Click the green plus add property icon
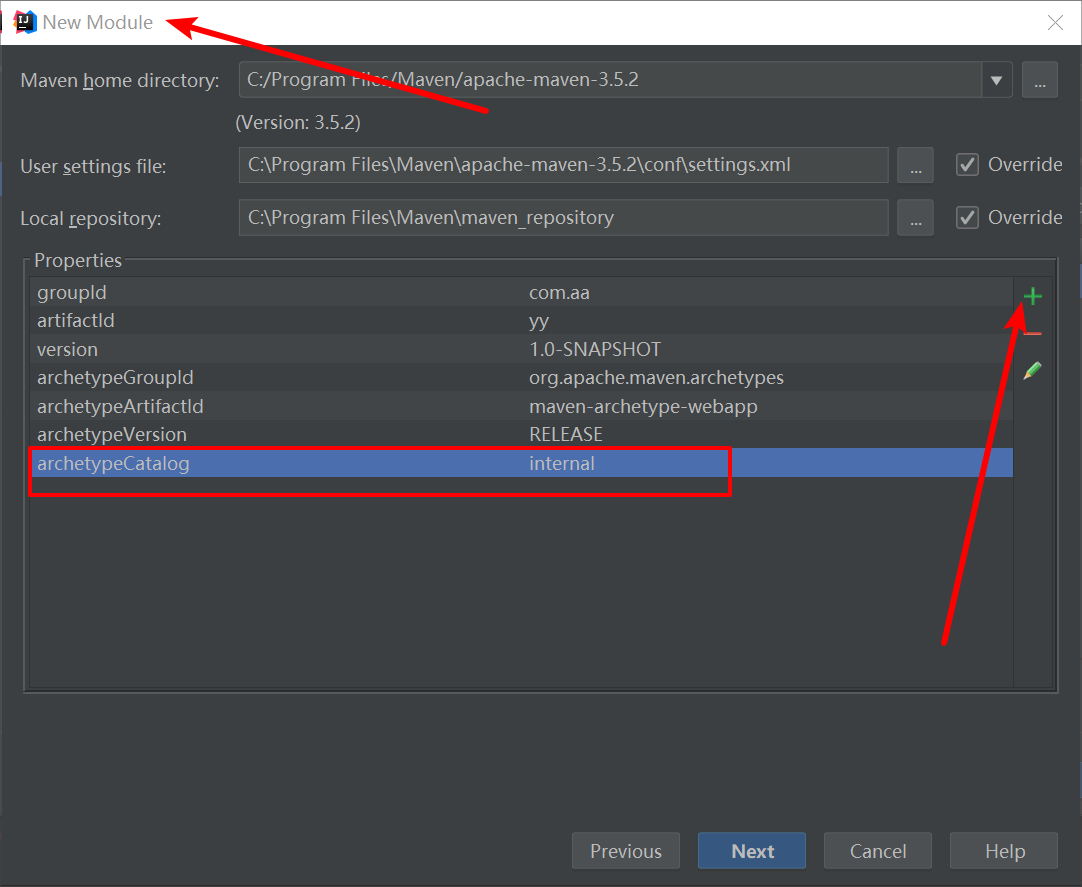Image resolution: width=1082 pixels, height=887 pixels. coord(1032,297)
